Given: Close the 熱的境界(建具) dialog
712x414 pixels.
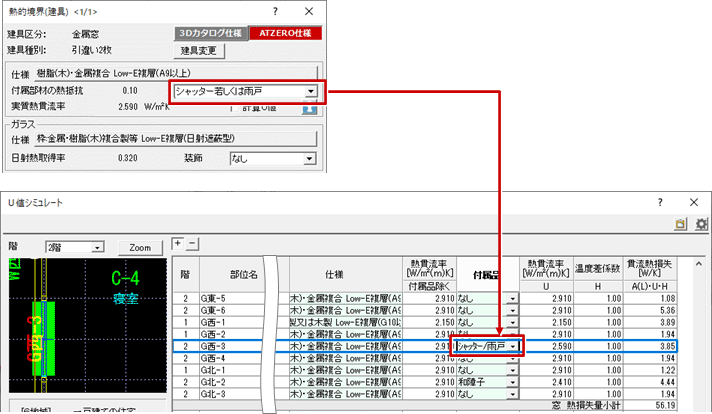Looking at the screenshot, I should 309,11.
